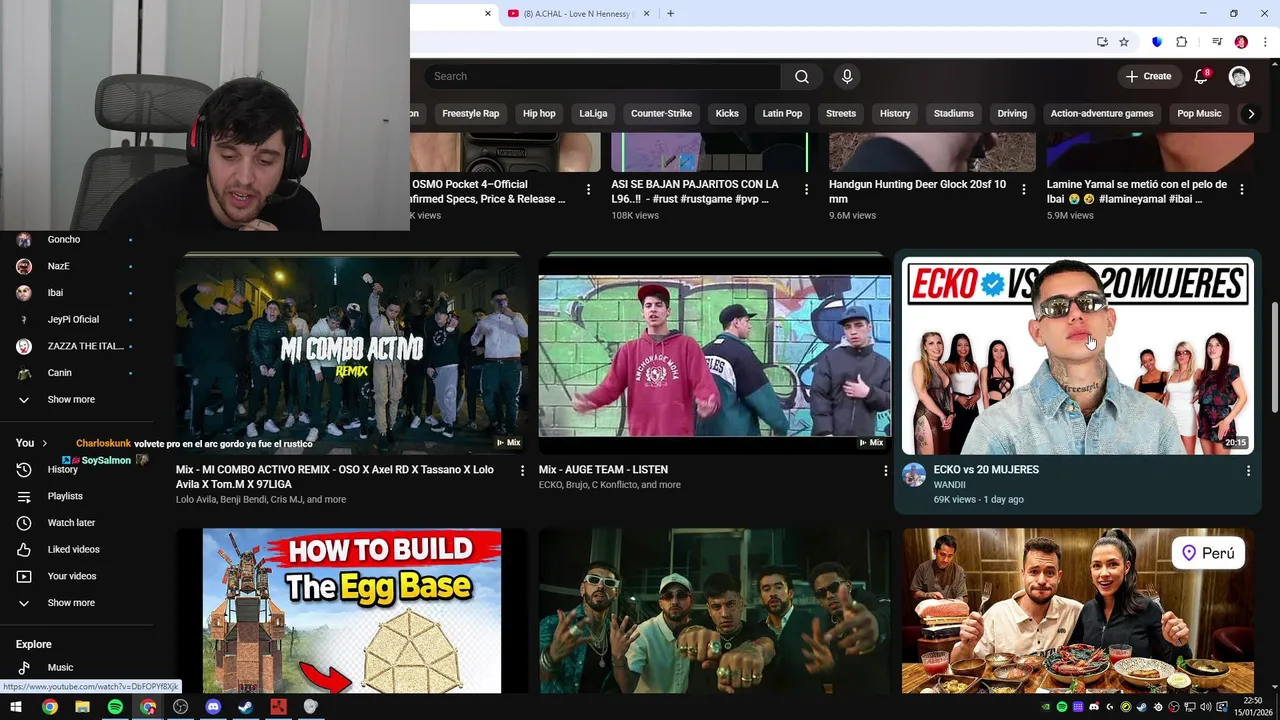This screenshot has height=720, width=1280.
Task: Open options menu for AUGE TEAM - LISTEN mix
Action: (885, 470)
